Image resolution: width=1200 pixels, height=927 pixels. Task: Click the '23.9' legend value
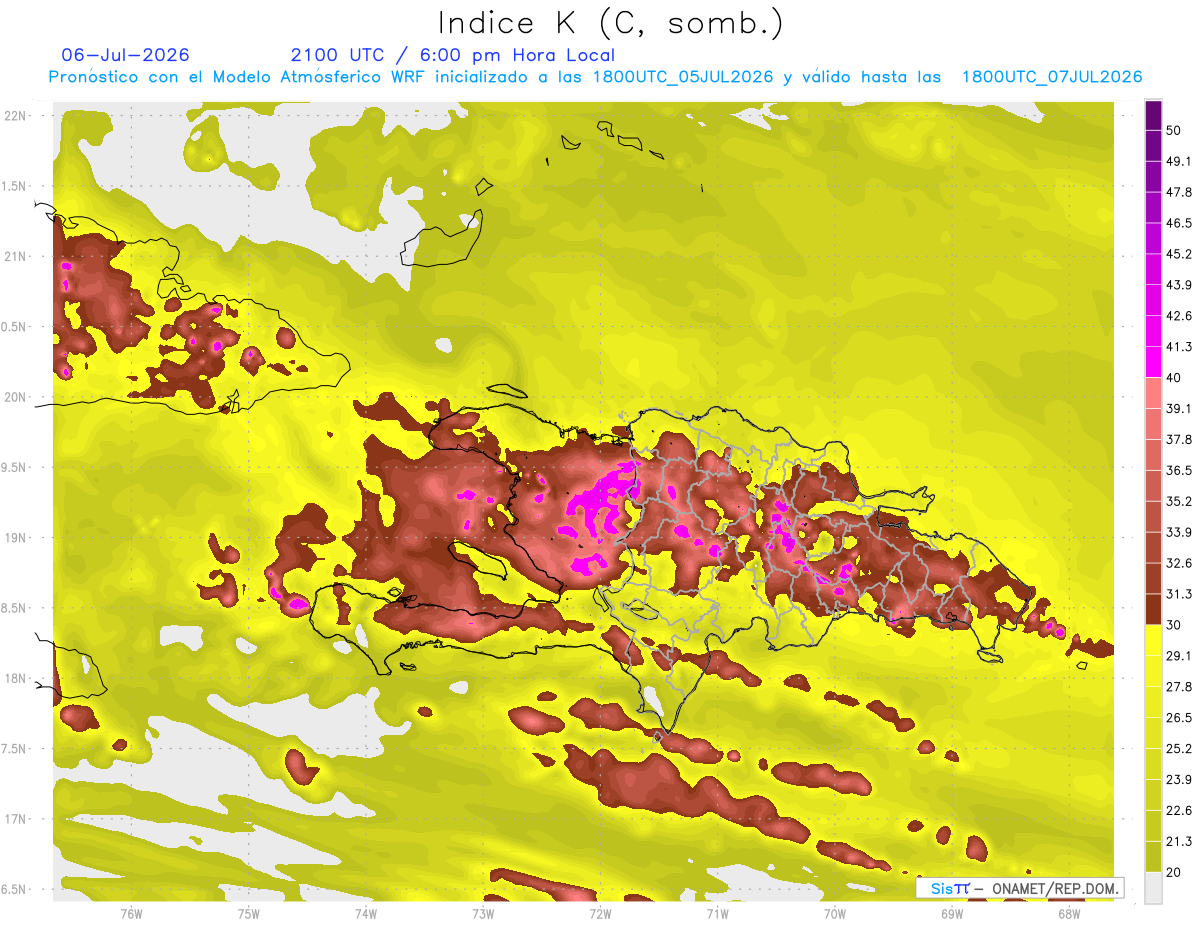pos(1180,779)
